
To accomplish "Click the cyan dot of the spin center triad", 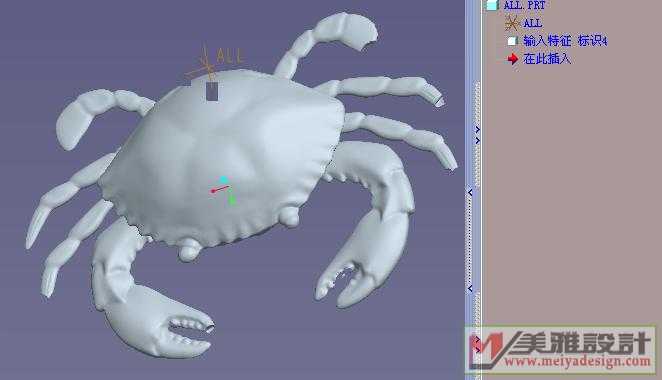I will tap(223, 180).
